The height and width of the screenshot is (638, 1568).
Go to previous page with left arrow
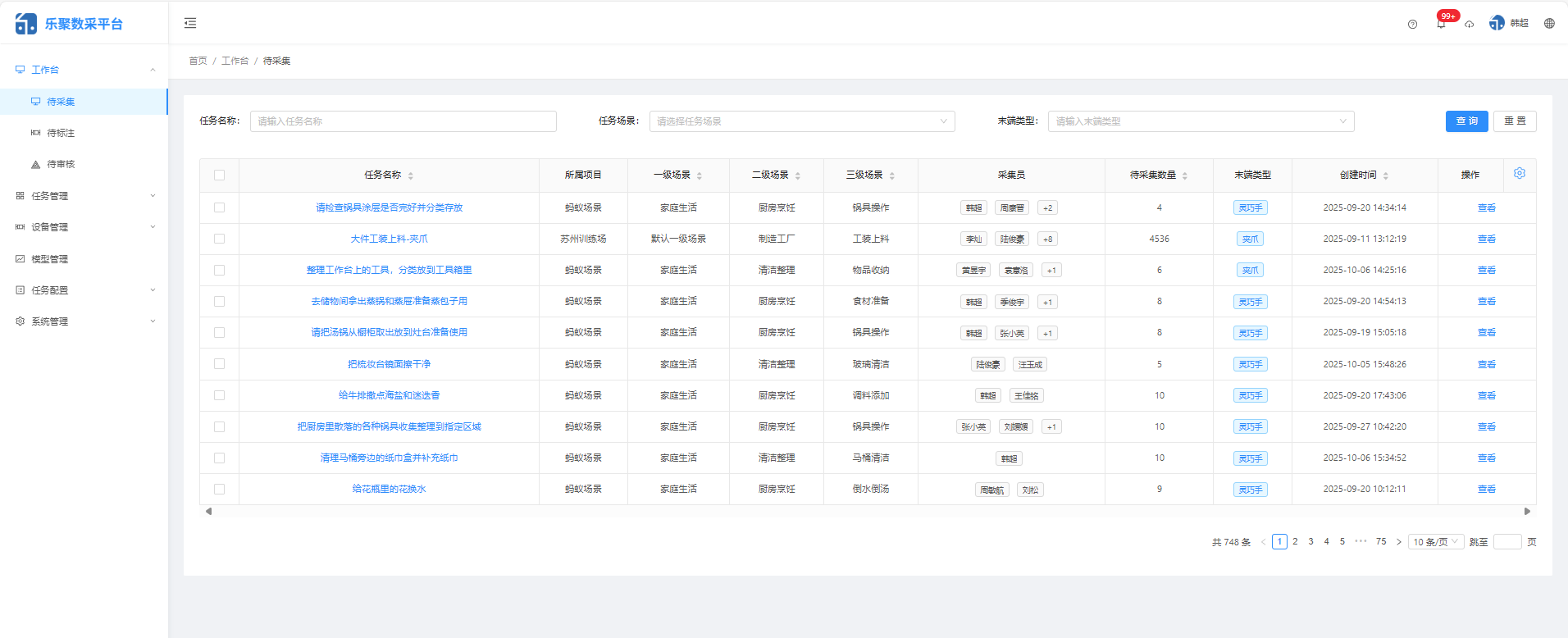coord(1263,542)
